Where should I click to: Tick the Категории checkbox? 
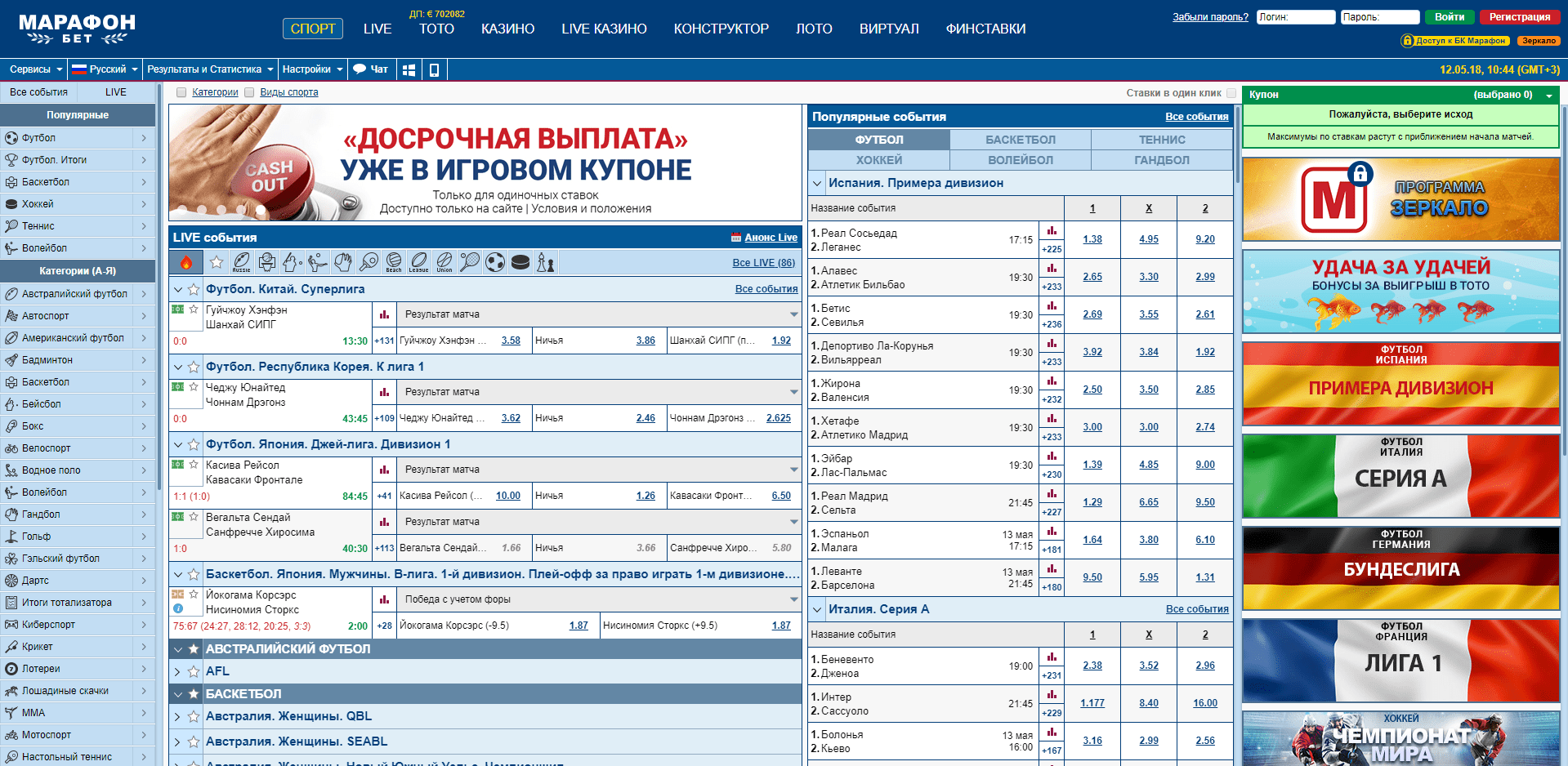click(181, 92)
